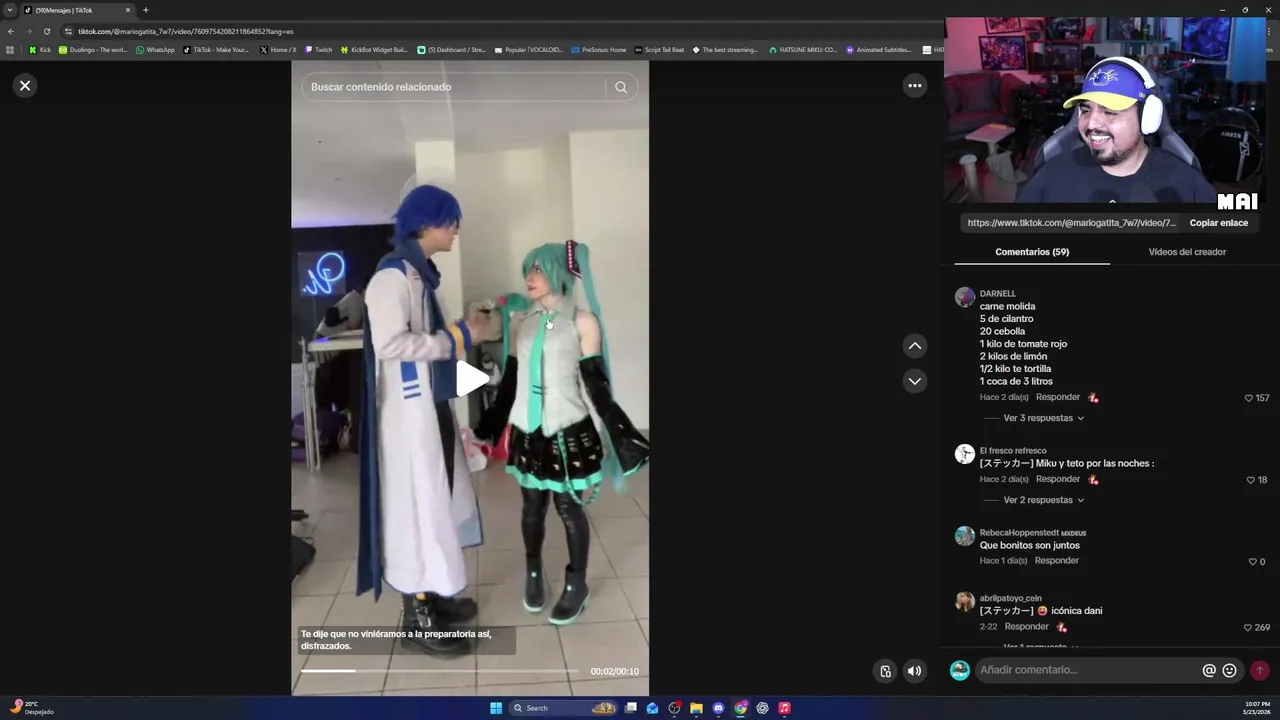Open File Explorer from the taskbar

pos(696,708)
